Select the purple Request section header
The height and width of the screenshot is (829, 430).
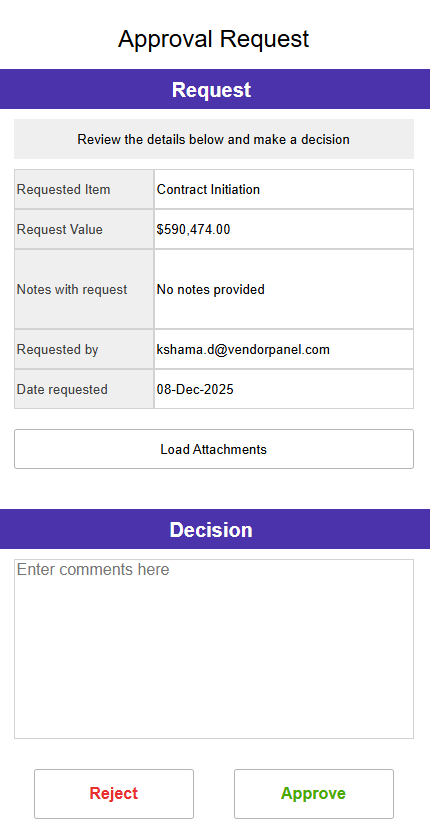[215, 89]
